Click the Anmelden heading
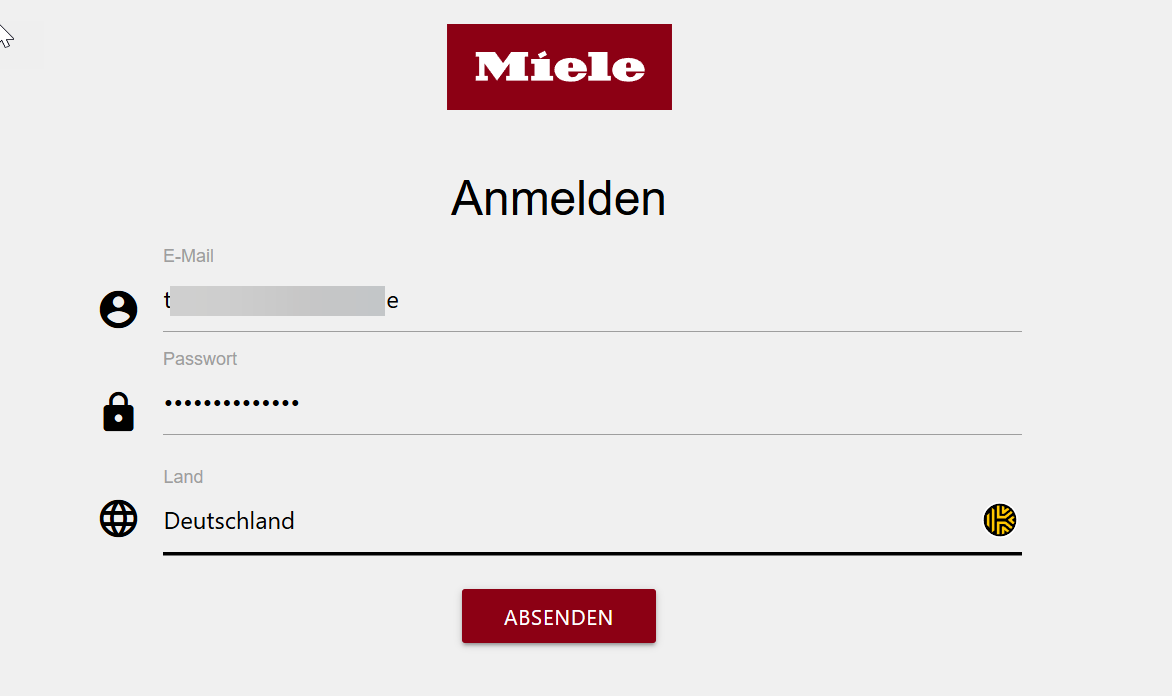Viewport: 1172px width, 696px height. pyautogui.click(x=558, y=198)
